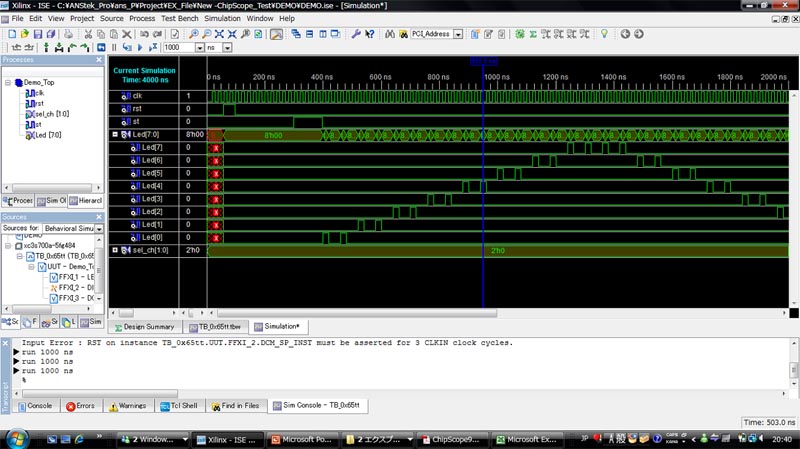The image size is (800, 449).
Task: Switch to the Warnings tab
Action: 128,406
